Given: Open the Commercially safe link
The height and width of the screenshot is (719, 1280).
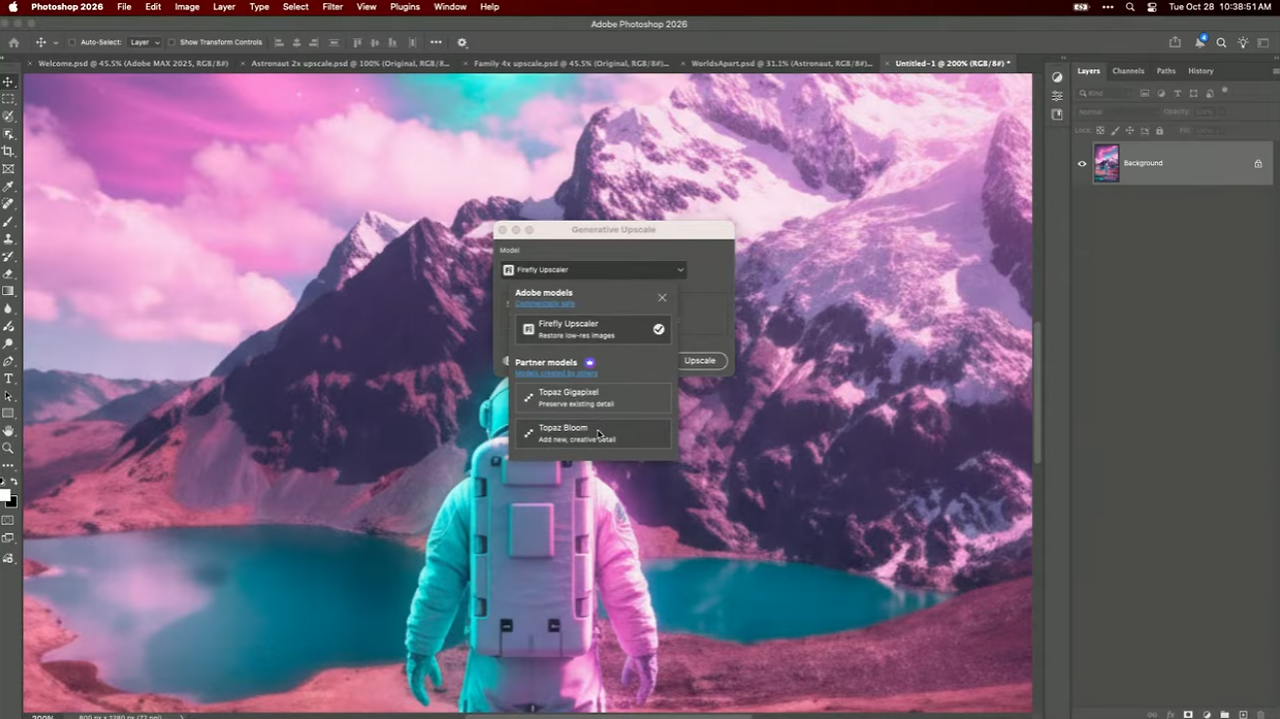Looking at the screenshot, I should click(x=545, y=303).
